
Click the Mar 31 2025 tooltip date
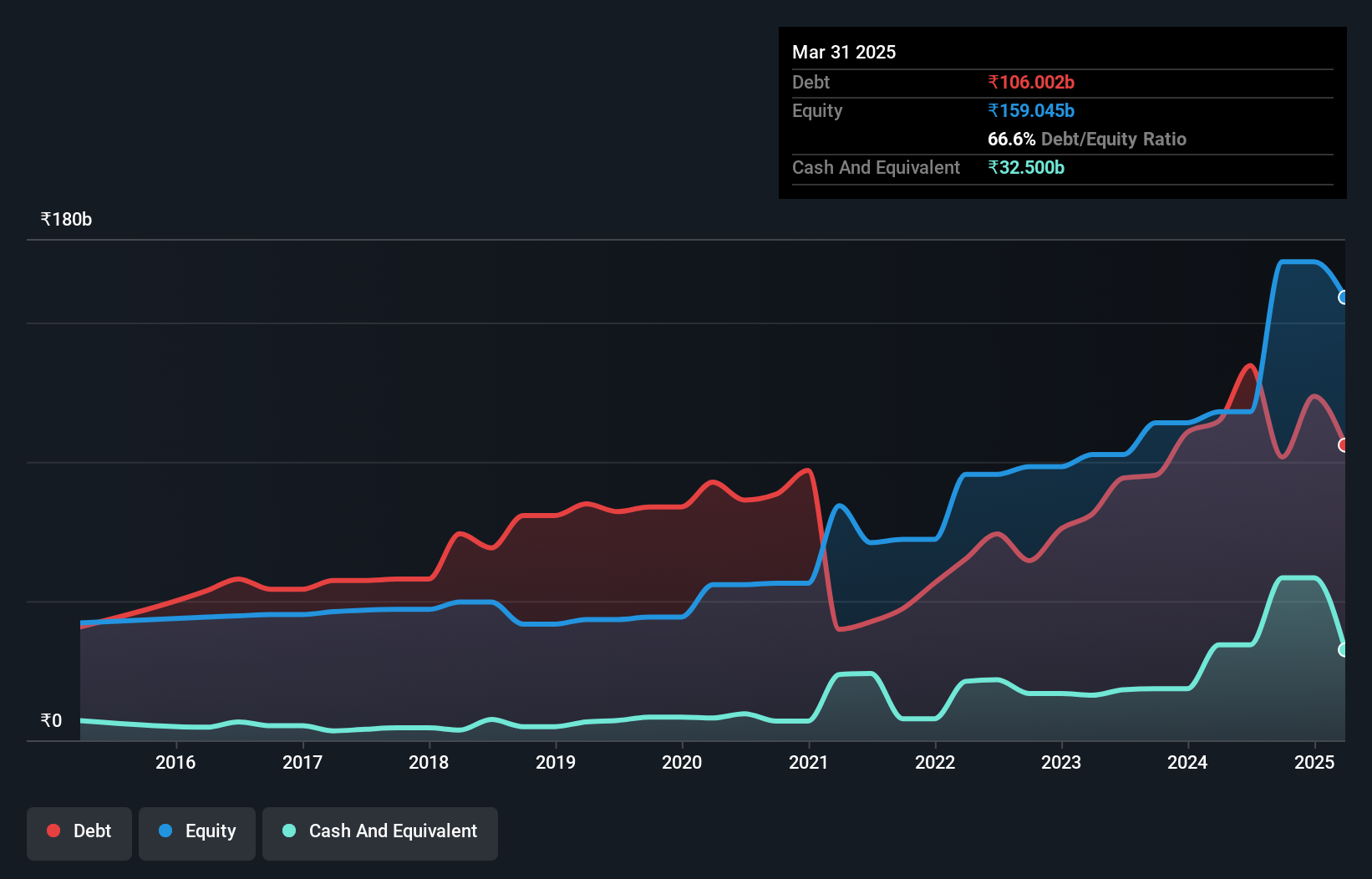click(844, 52)
